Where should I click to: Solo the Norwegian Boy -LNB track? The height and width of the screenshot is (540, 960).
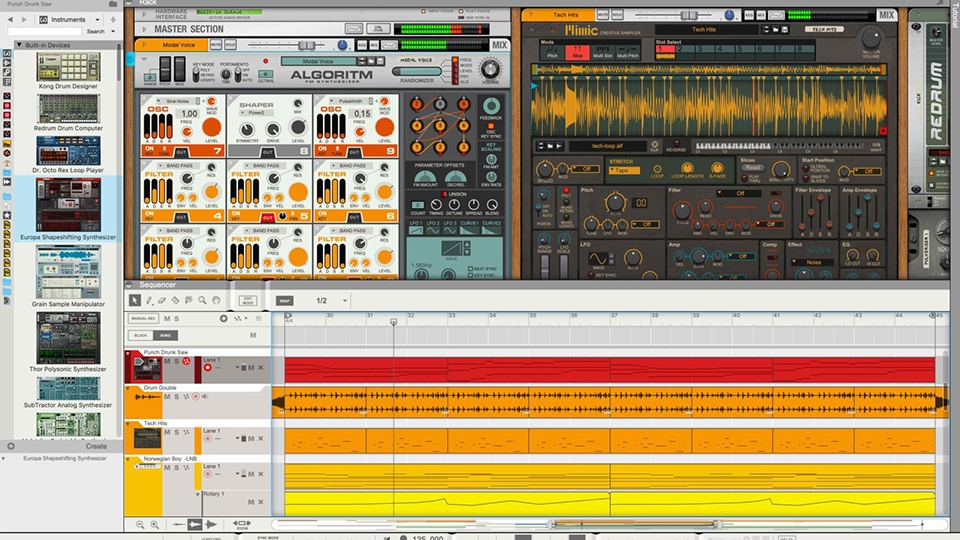click(x=176, y=468)
